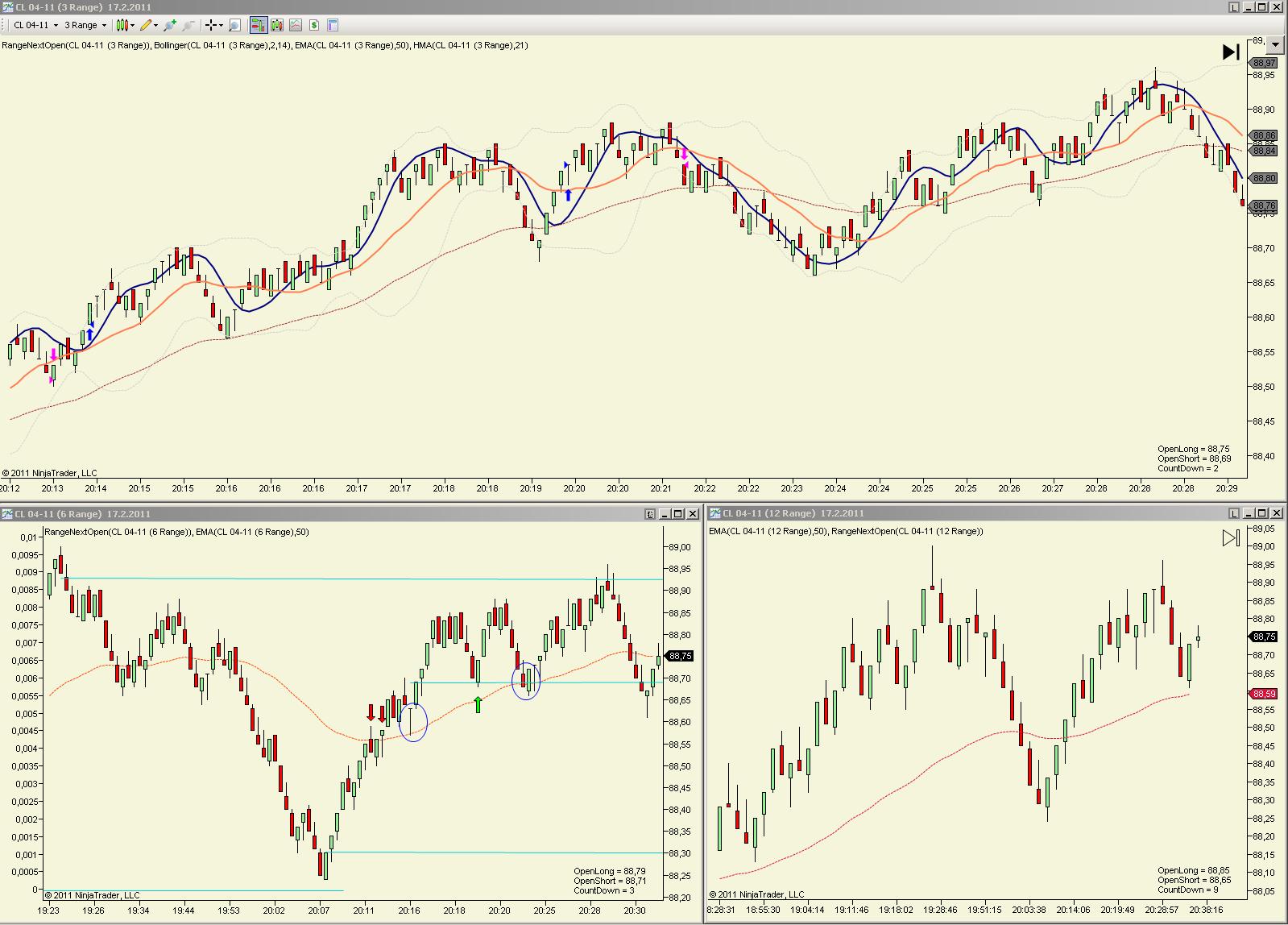Image resolution: width=1288 pixels, height=925 pixels.
Task: Minimize the 12 Range chart window
Action: pyautogui.click(x=1249, y=513)
